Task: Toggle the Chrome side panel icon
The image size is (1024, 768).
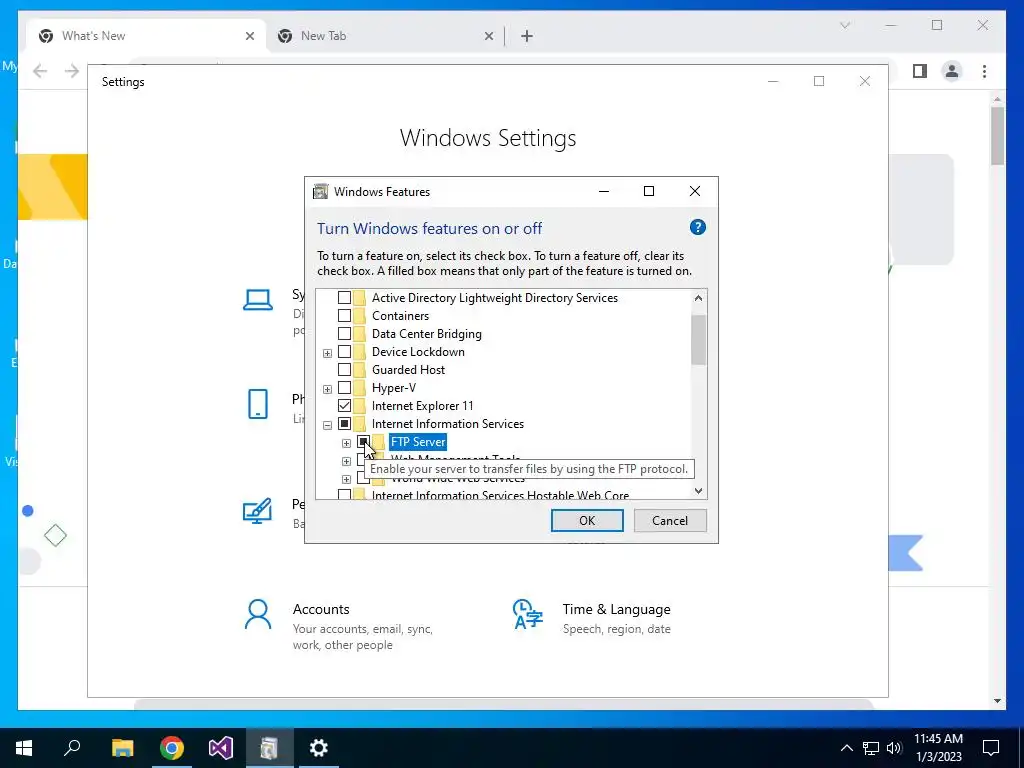Action: [920, 71]
